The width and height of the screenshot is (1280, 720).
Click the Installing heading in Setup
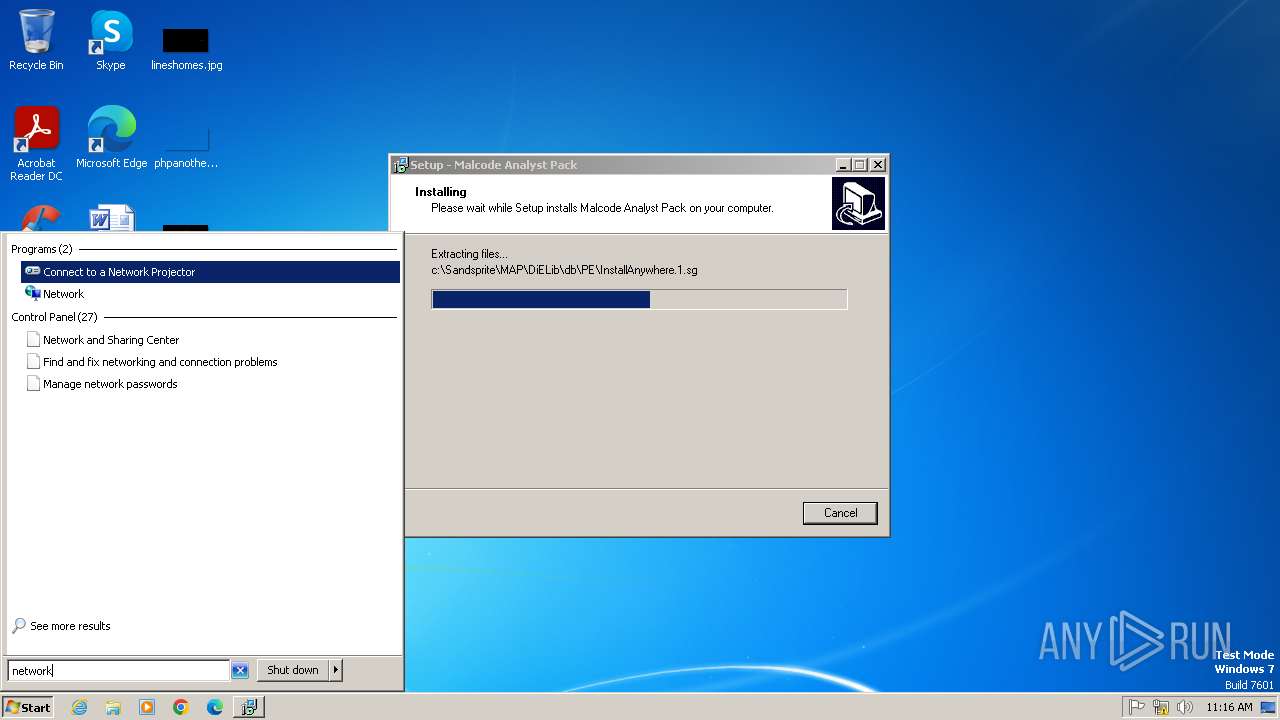441,192
